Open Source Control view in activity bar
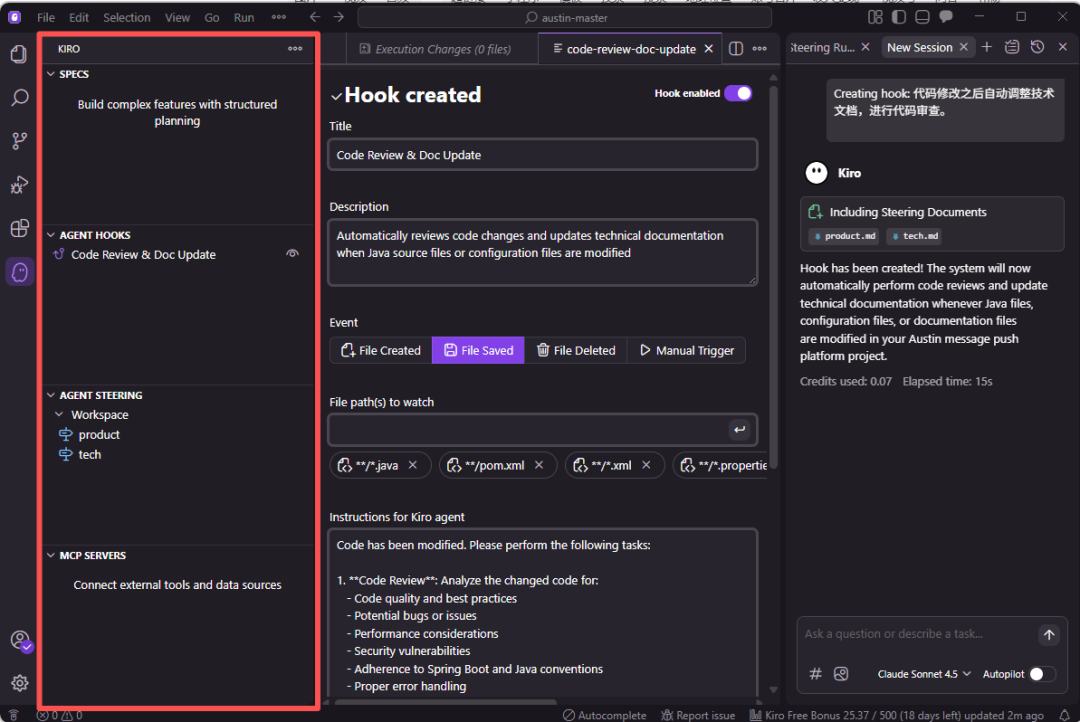This screenshot has height=722, width=1080. pos(19,141)
